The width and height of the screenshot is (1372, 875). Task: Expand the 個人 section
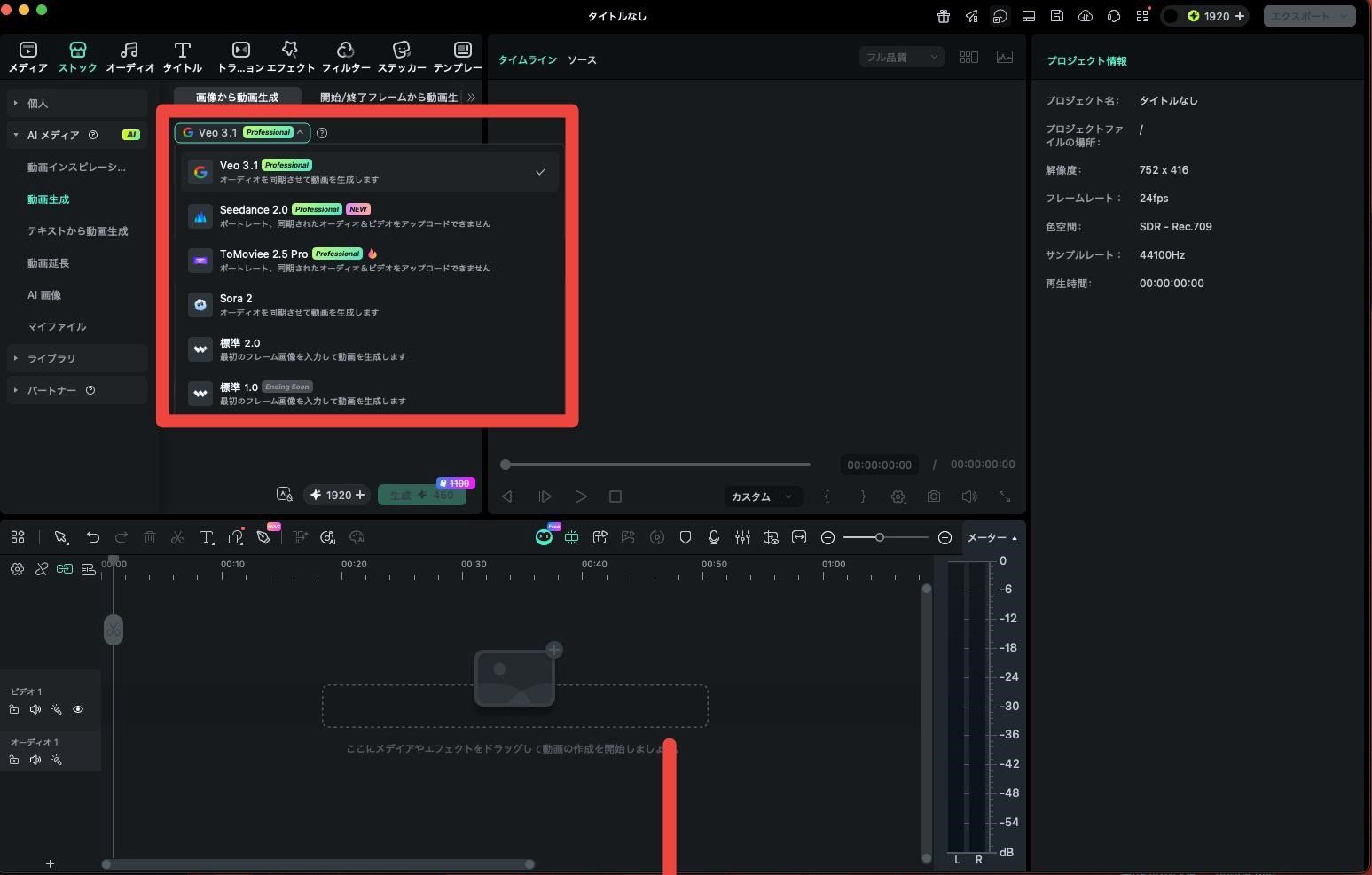(77, 104)
